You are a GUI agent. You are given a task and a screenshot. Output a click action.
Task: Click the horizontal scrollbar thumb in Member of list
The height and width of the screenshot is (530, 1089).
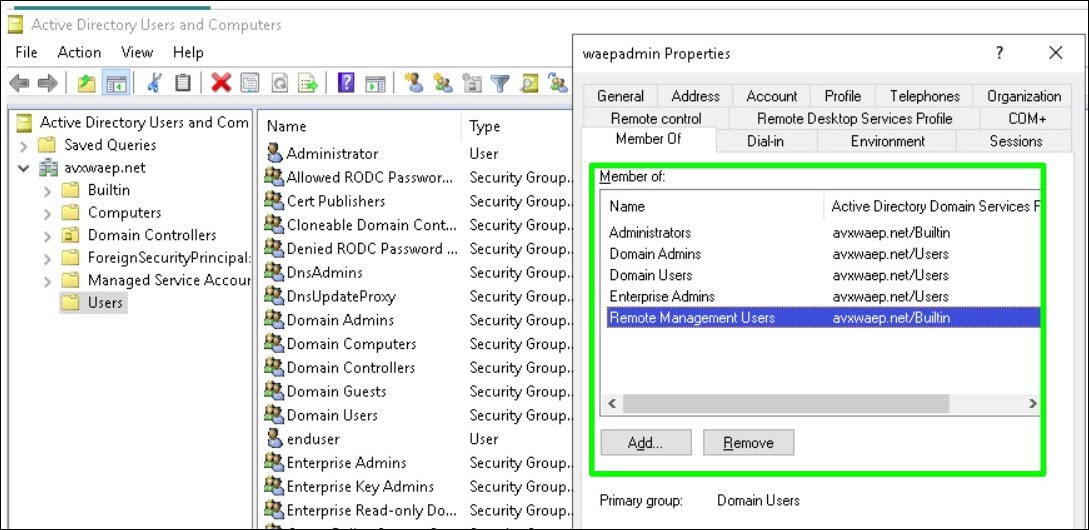point(785,404)
